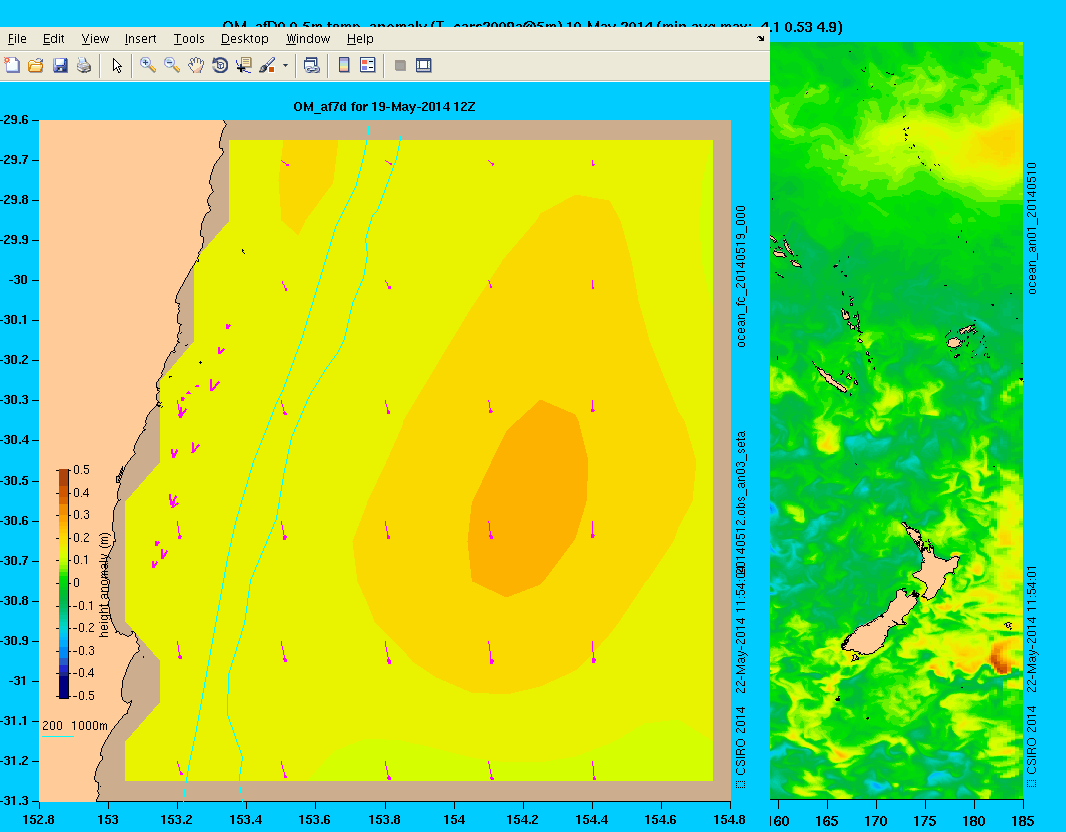Screen dimensions: 1066x832
Task: Open the Tools menu
Action: [x=189, y=39]
